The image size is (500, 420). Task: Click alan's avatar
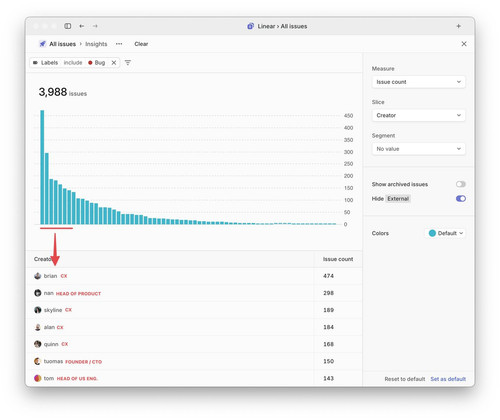38,327
